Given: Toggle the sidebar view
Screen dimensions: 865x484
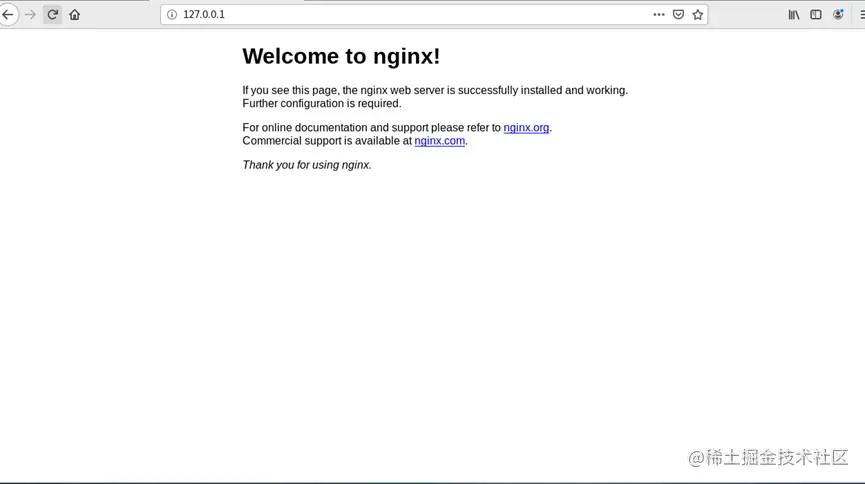Looking at the screenshot, I should (x=816, y=14).
